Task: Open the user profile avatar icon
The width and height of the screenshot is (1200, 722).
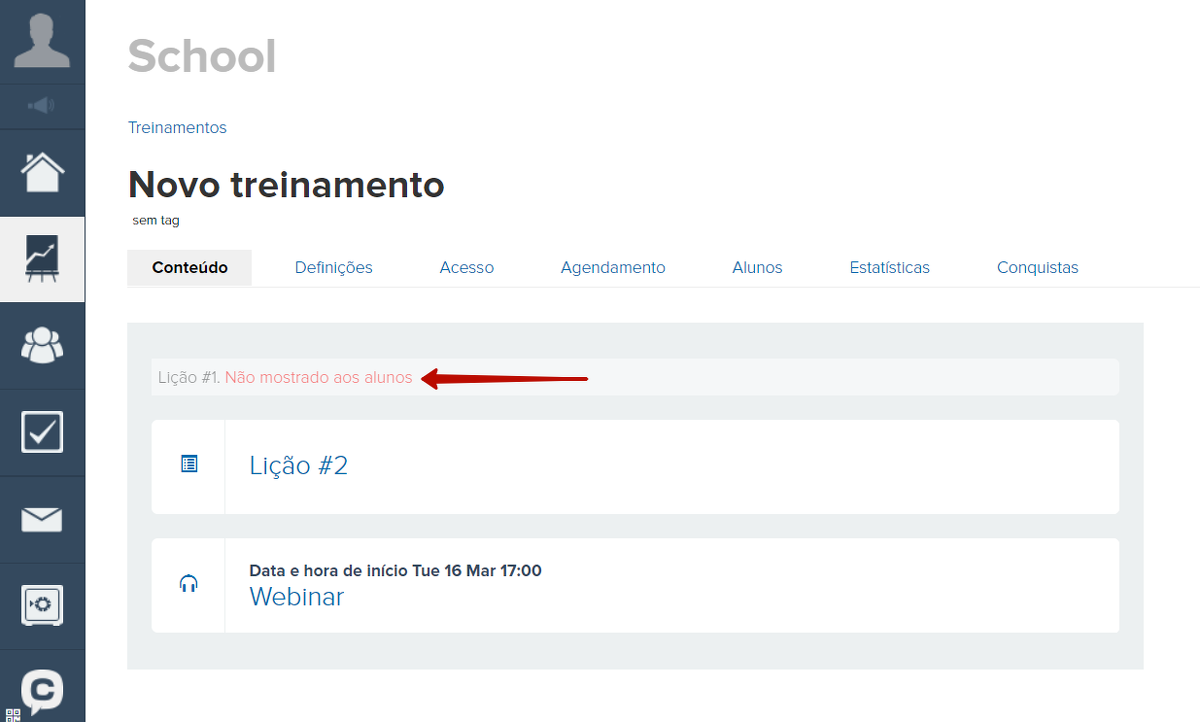Action: pos(42,41)
